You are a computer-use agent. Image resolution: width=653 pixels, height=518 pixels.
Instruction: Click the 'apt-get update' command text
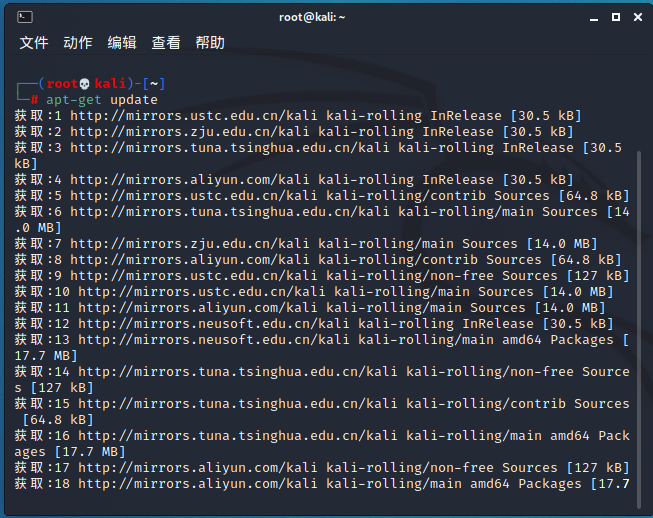click(102, 100)
